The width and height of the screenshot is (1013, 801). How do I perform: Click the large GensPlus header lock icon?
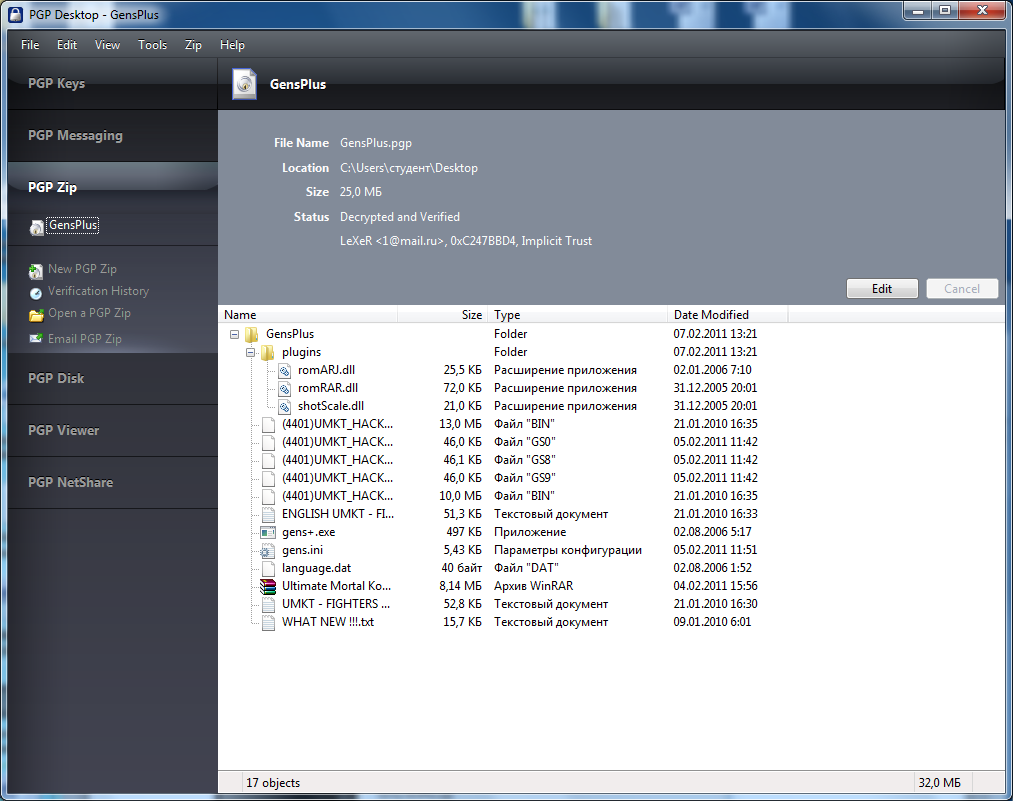245,84
